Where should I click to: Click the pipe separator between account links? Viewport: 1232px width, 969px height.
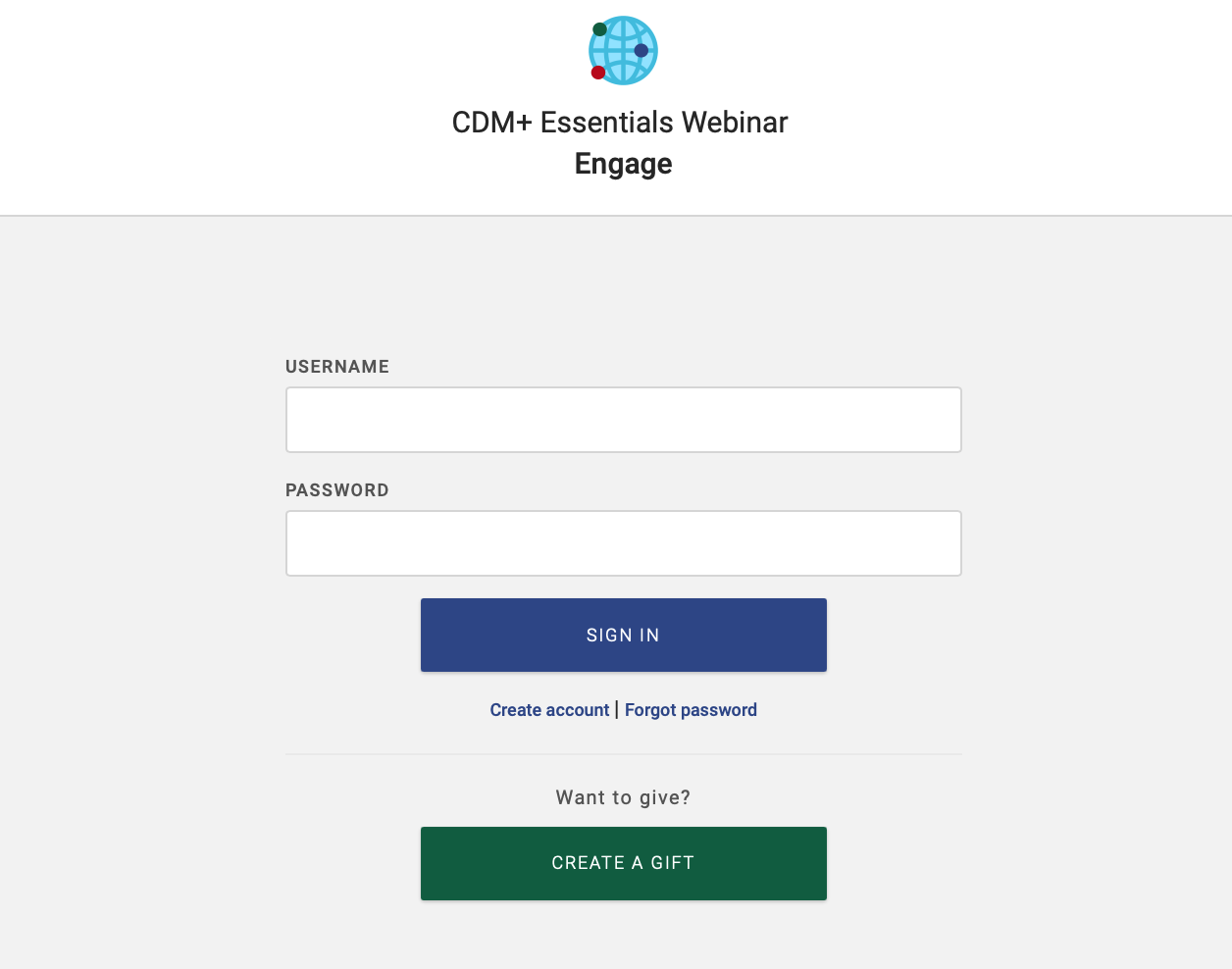point(617,709)
